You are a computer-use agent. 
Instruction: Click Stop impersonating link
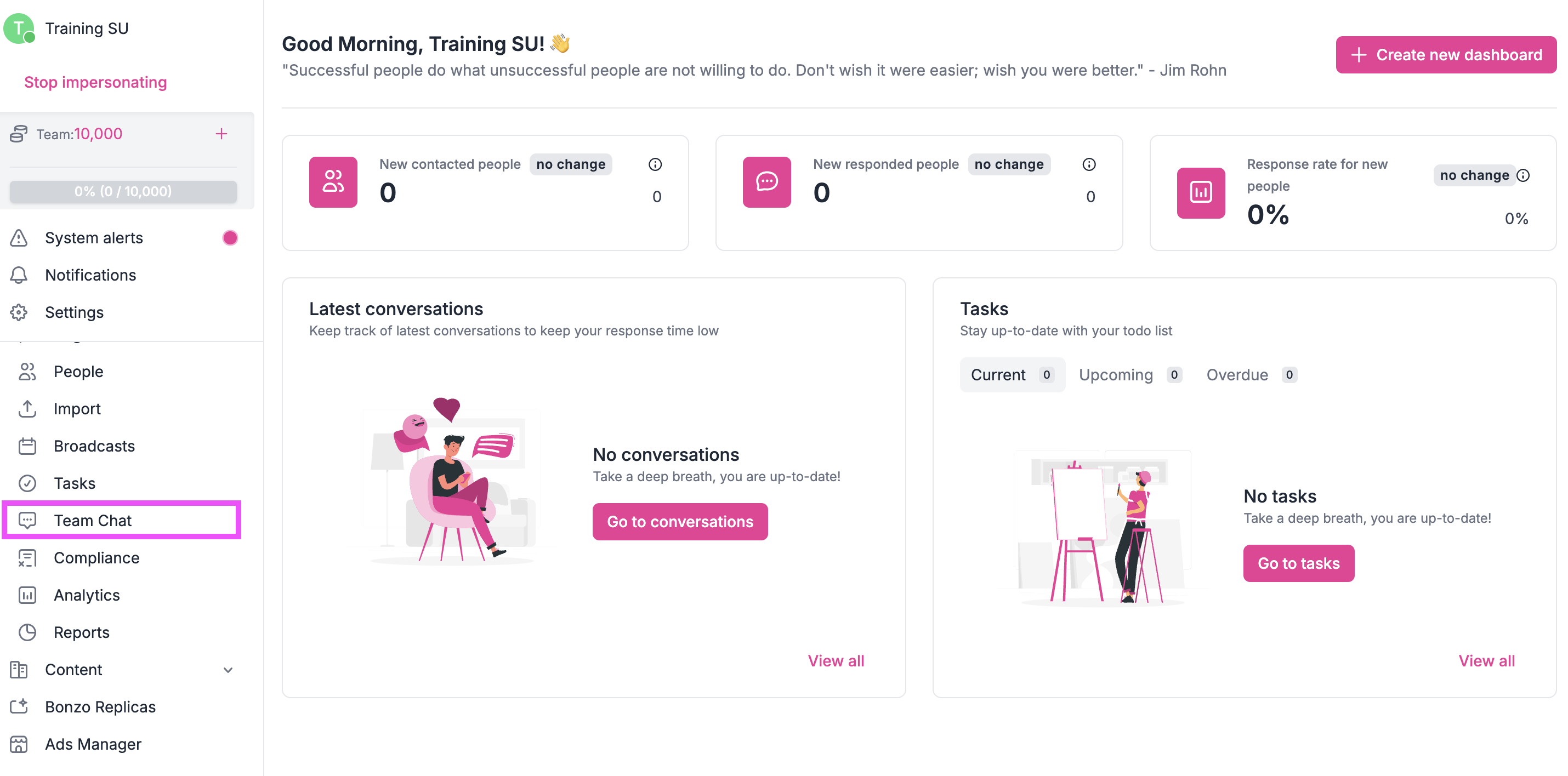coord(95,82)
